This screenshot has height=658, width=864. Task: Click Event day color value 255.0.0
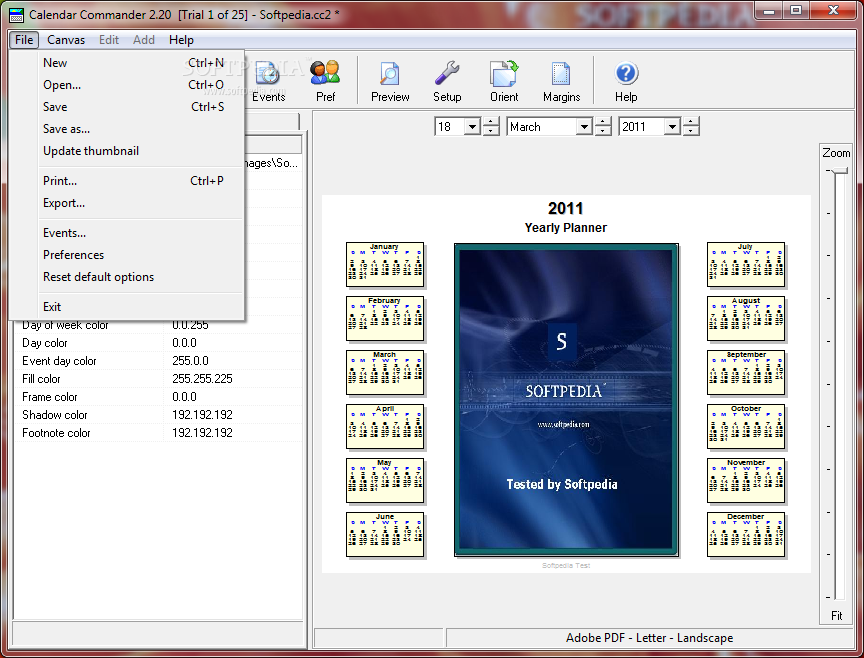[x=190, y=361]
